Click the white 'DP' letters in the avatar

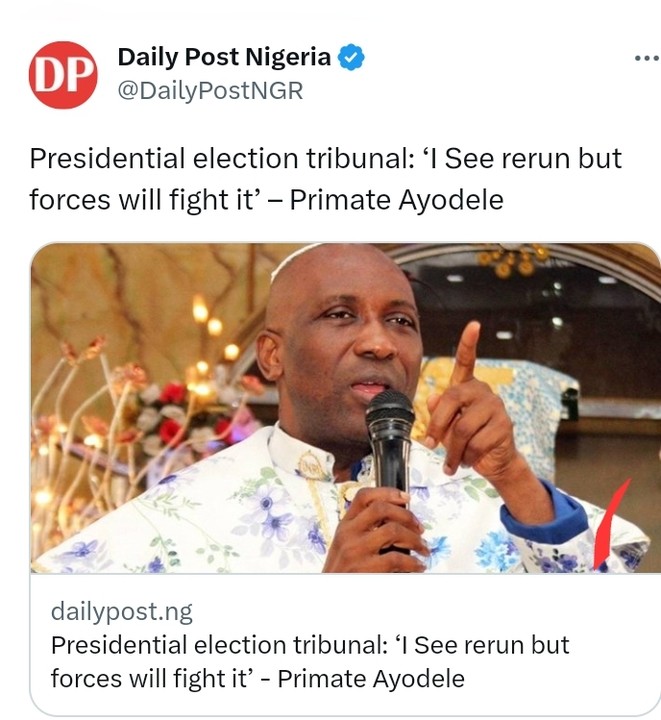pyautogui.click(x=63, y=75)
